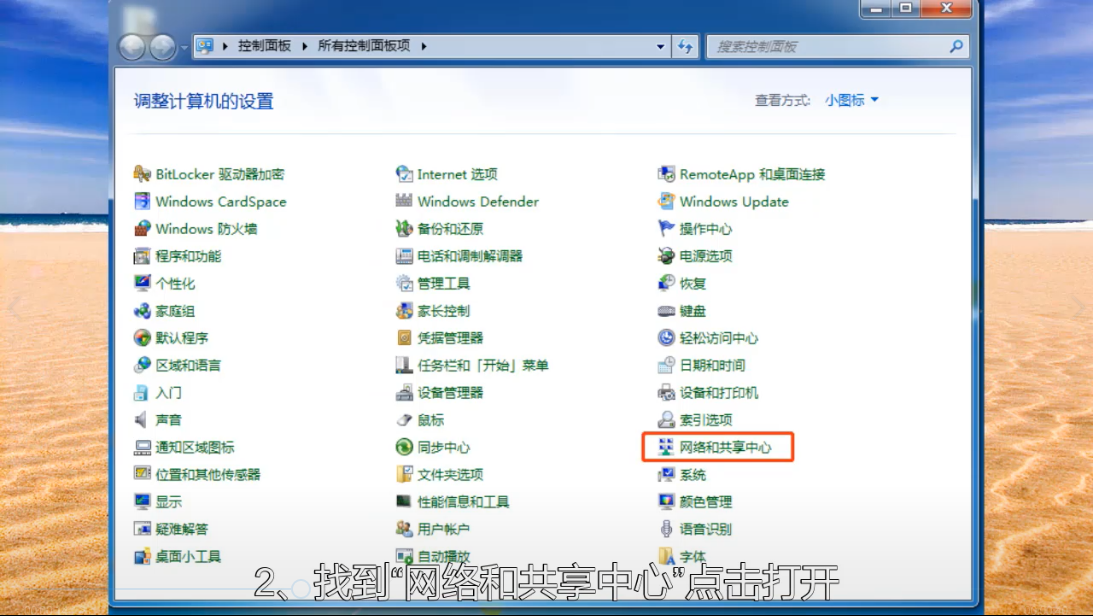Click the refresh button beside address bar

point(685,47)
